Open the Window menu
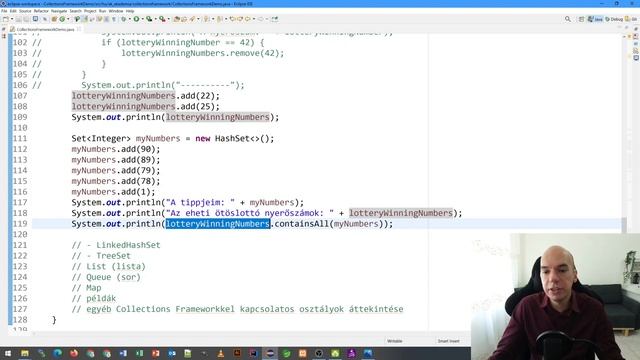640x360 pixels. [116, 11]
